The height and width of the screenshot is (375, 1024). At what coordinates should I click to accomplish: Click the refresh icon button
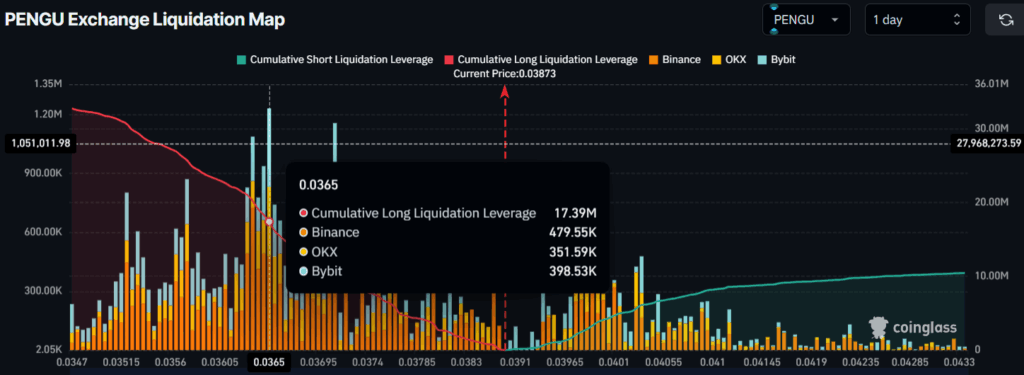tap(1004, 20)
